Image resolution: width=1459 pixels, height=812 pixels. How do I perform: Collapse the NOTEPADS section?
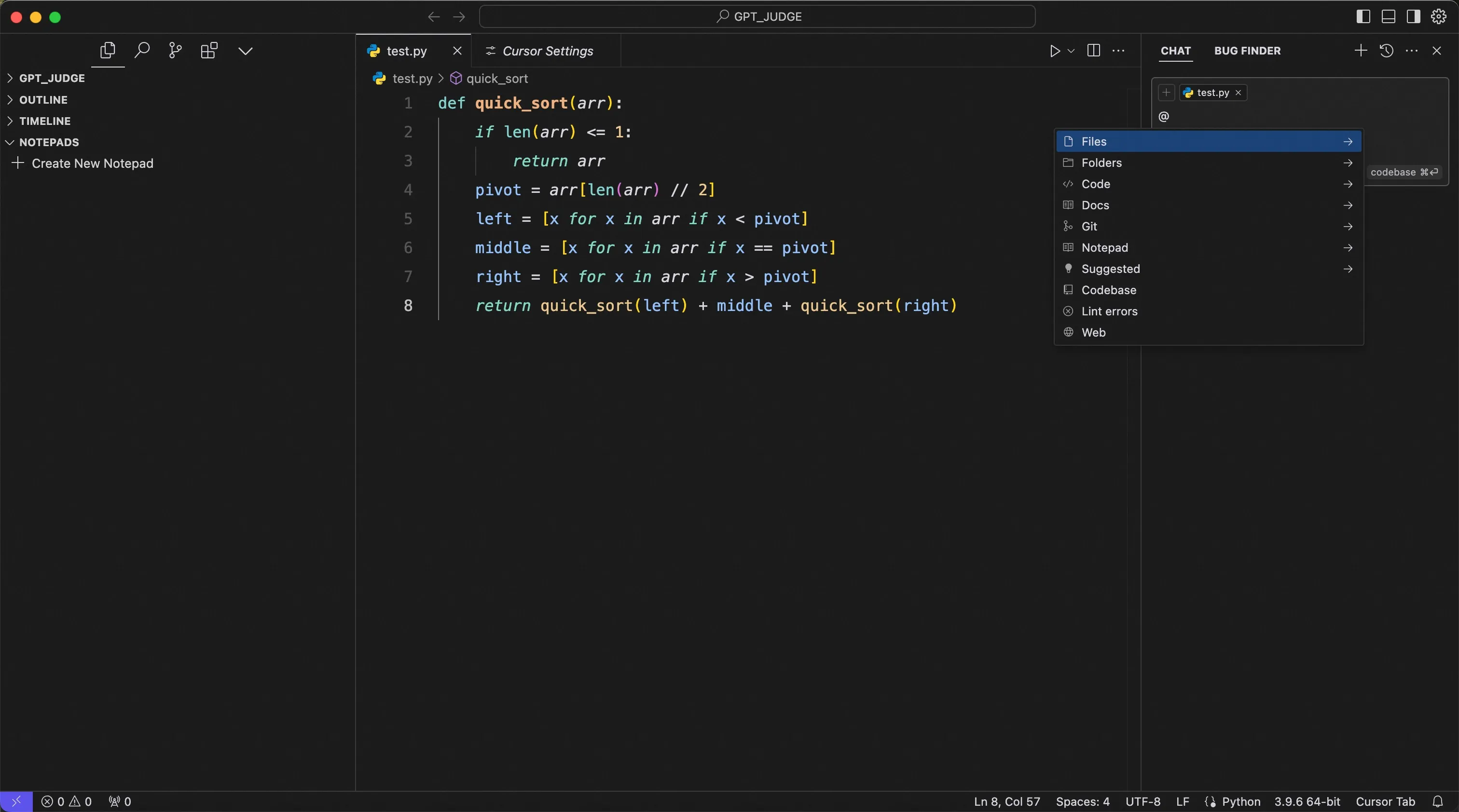tap(49, 142)
